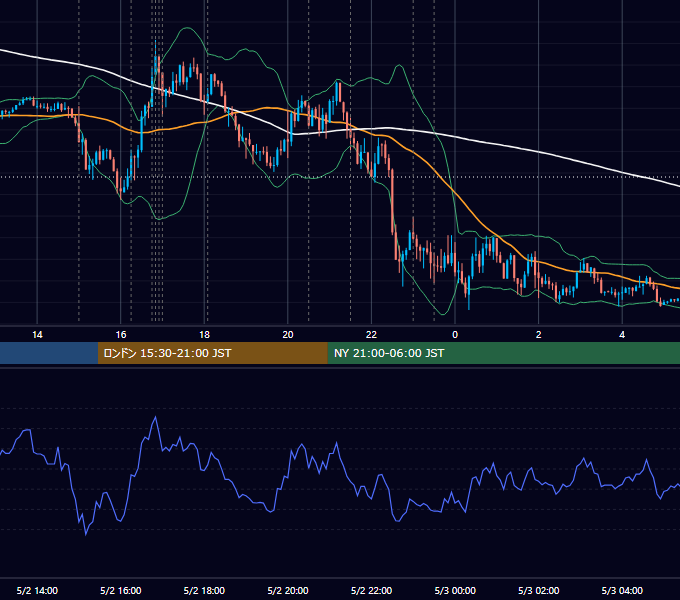Click the 5/2 14:00 time label
Image resolution: width=680 pixels, height=600 pixels.
coord(37,590)
